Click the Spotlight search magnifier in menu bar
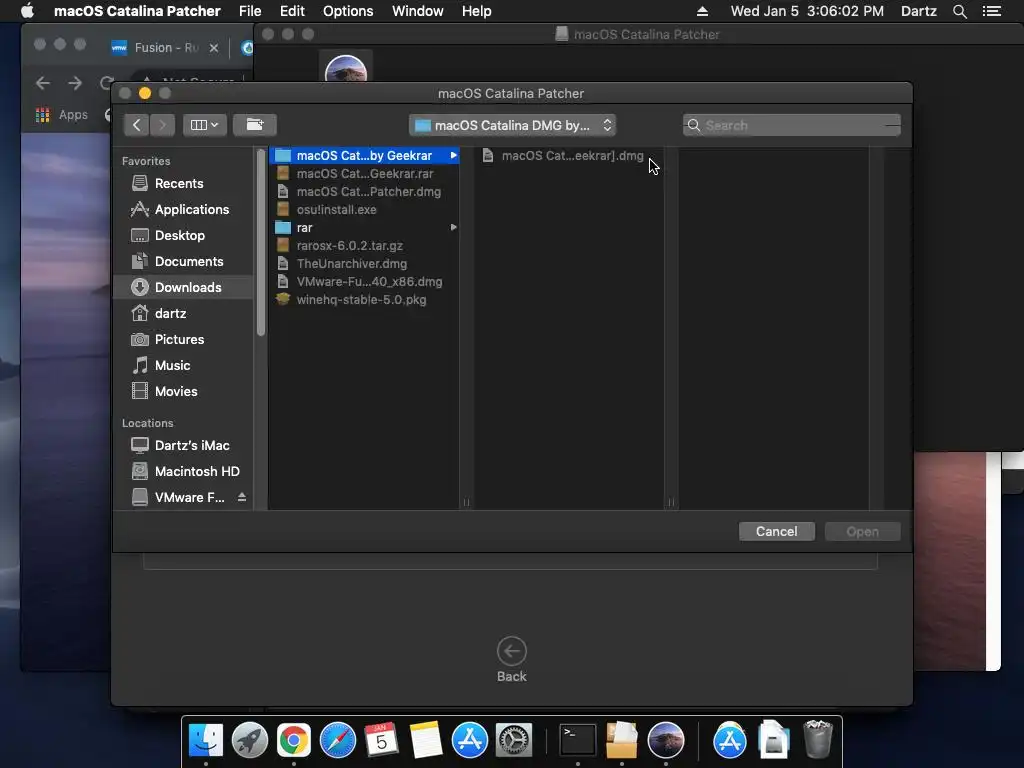1024x768 pixels. click(x=959, y=11)
